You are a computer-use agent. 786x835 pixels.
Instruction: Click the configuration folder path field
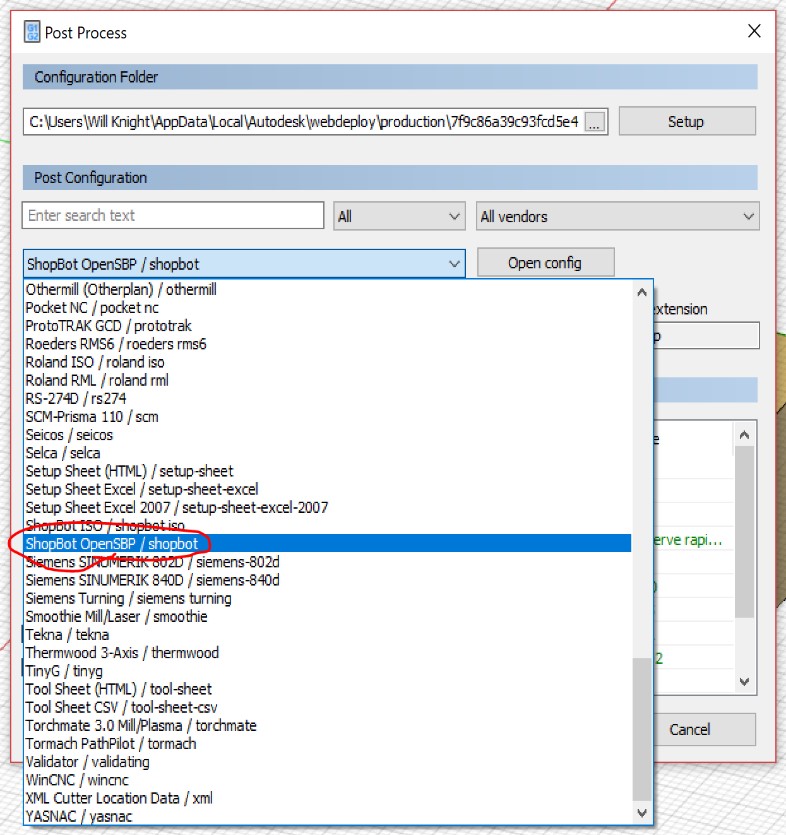coord(304,122)
